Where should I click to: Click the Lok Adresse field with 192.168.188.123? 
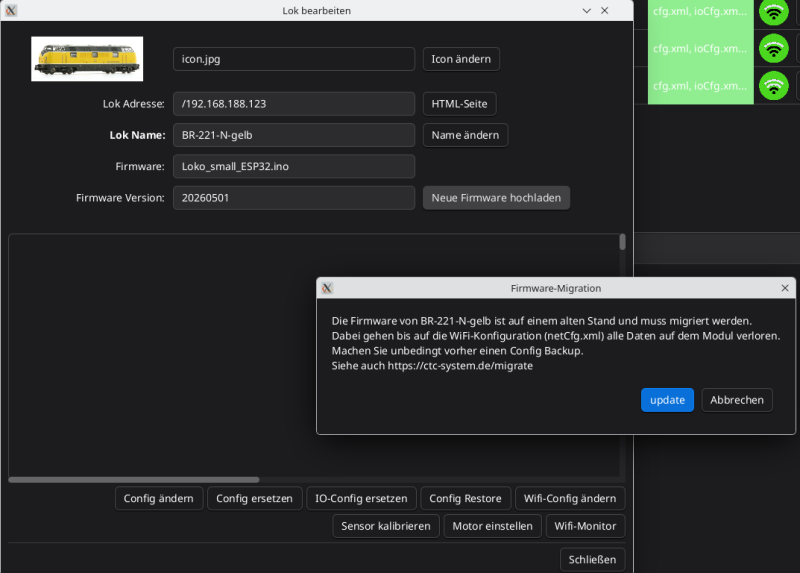(x=294, y=104)
